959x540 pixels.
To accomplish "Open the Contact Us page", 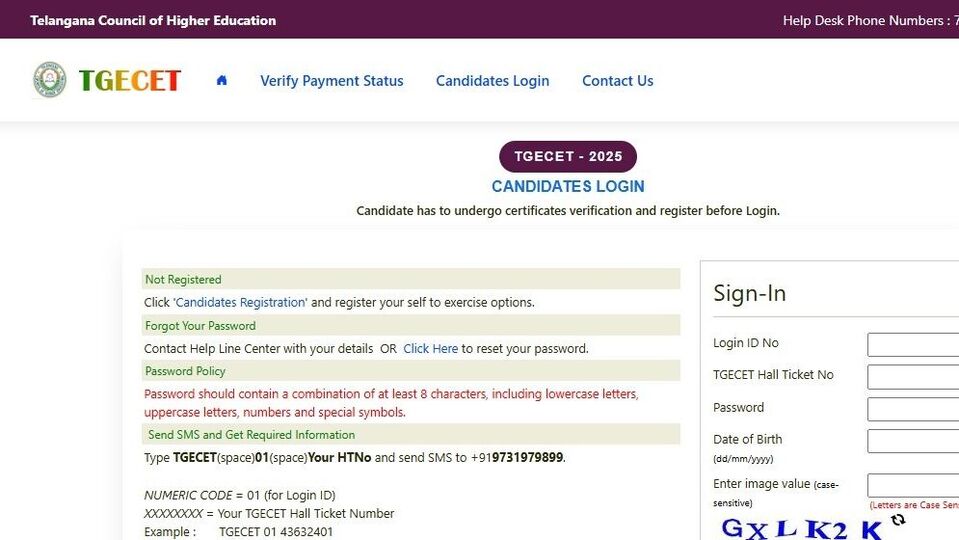I will click(618, 81).
